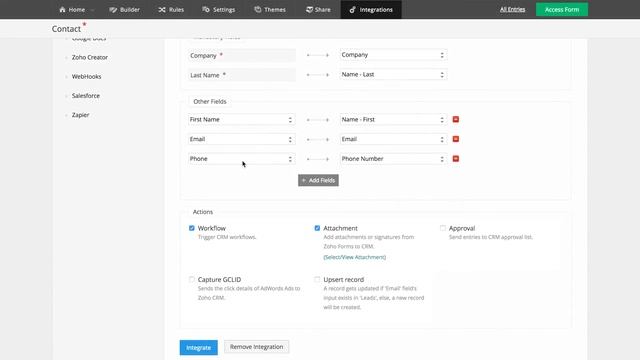
Task: Tick the Upsert record checkbox
Action: coord(317,279)
